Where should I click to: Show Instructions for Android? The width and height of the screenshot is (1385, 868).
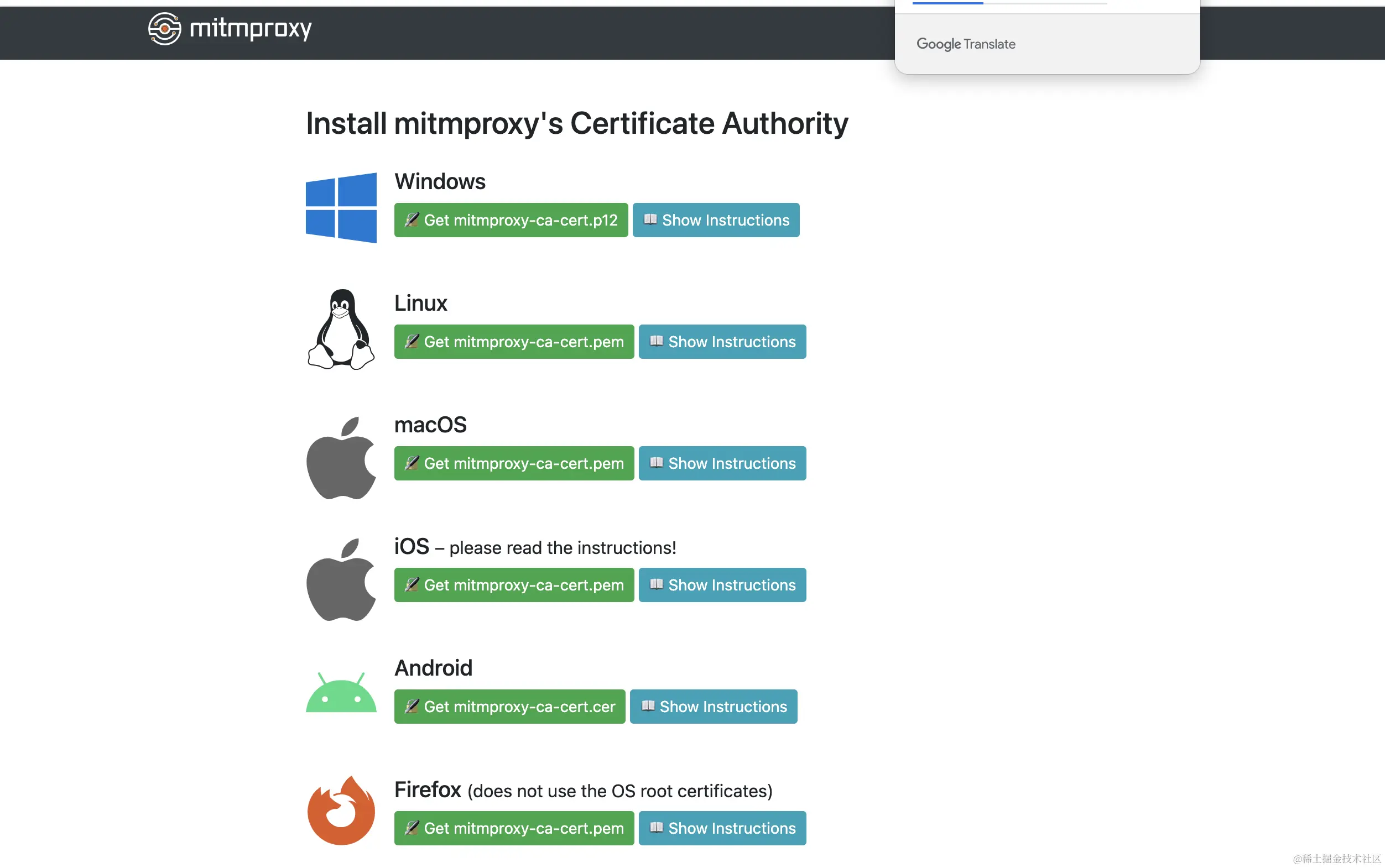pyautogui.click(x=713, y=707)
